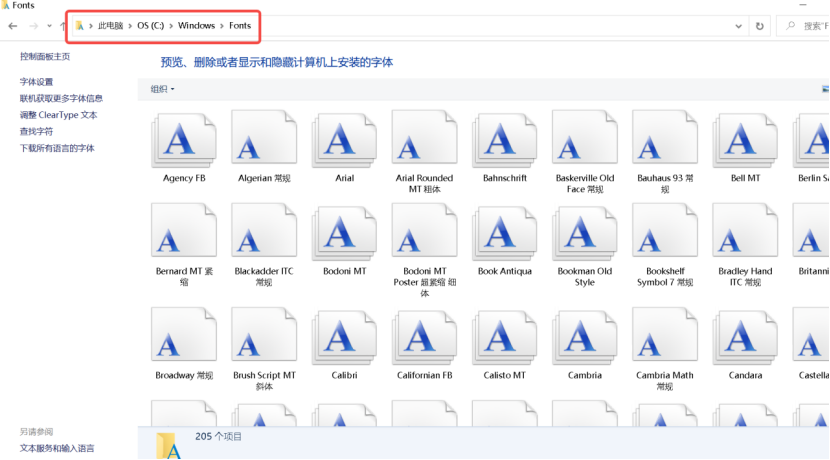Select Blackadder ITC 常规 font

pos(264,231)
